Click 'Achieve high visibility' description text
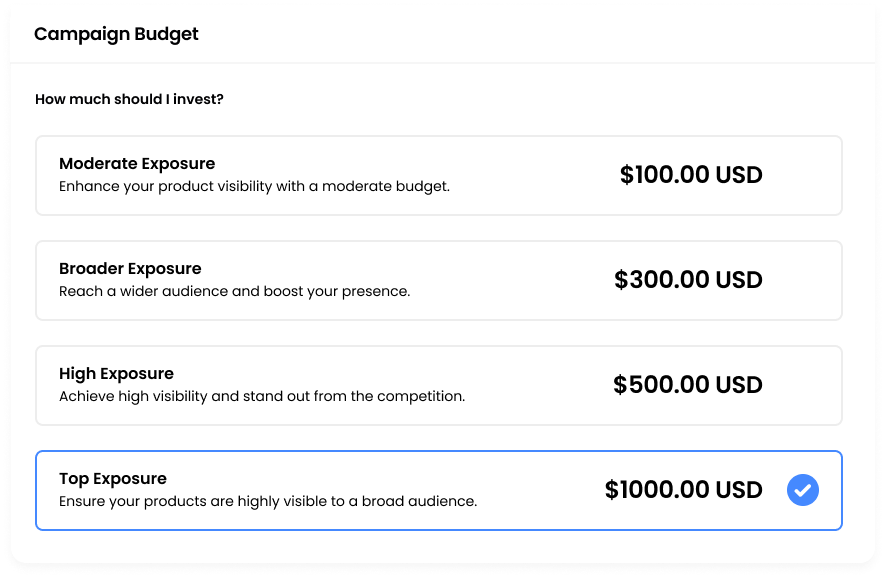Screen dimensions: 885x578 262,396
